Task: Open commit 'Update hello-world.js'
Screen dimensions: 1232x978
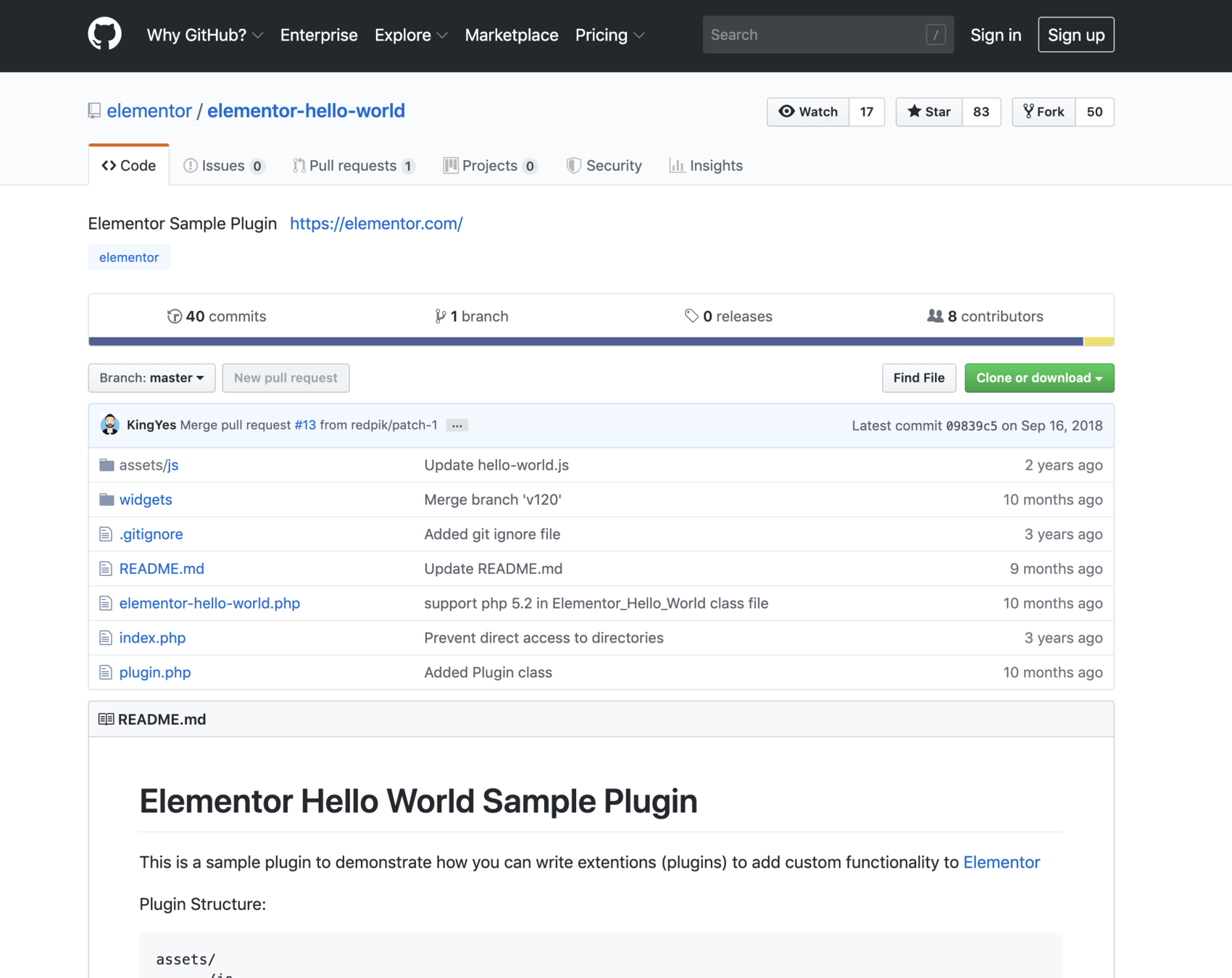Action: (496, 465)
